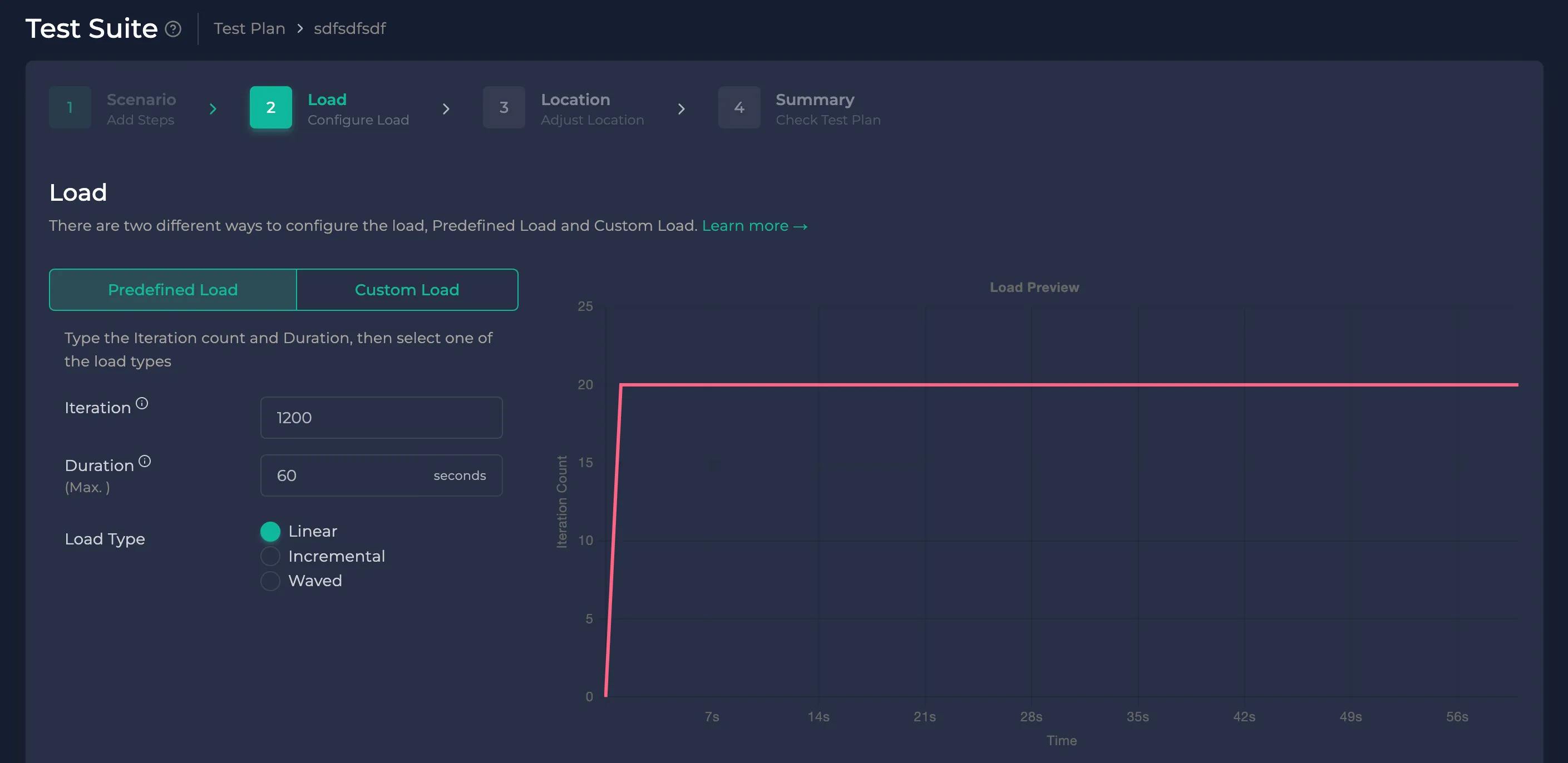The width and height of the screenshot is (1568, 763).
Task: Select step 3 Location indicator
Action: pos(504,108)
